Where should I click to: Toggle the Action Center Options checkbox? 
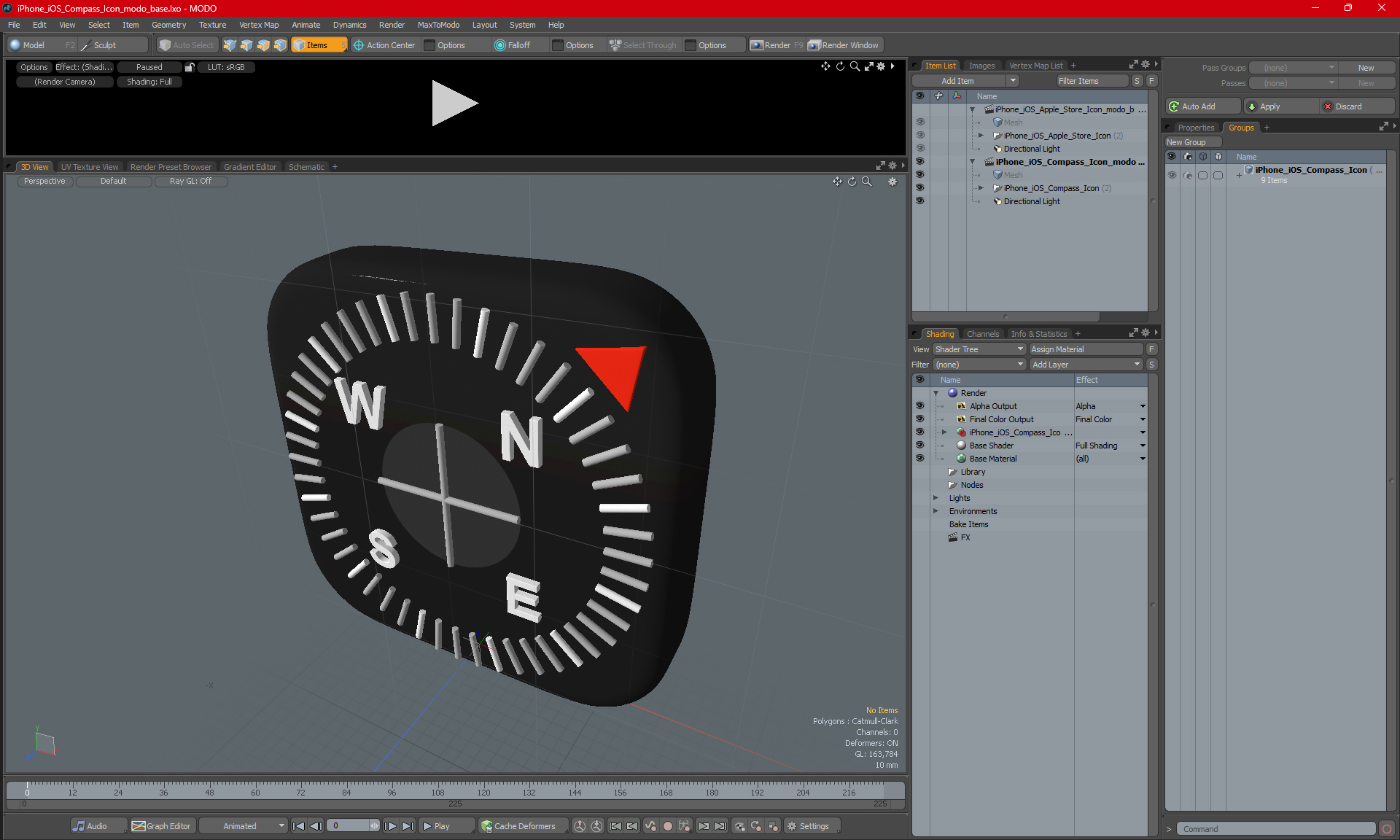pos(429,45)
